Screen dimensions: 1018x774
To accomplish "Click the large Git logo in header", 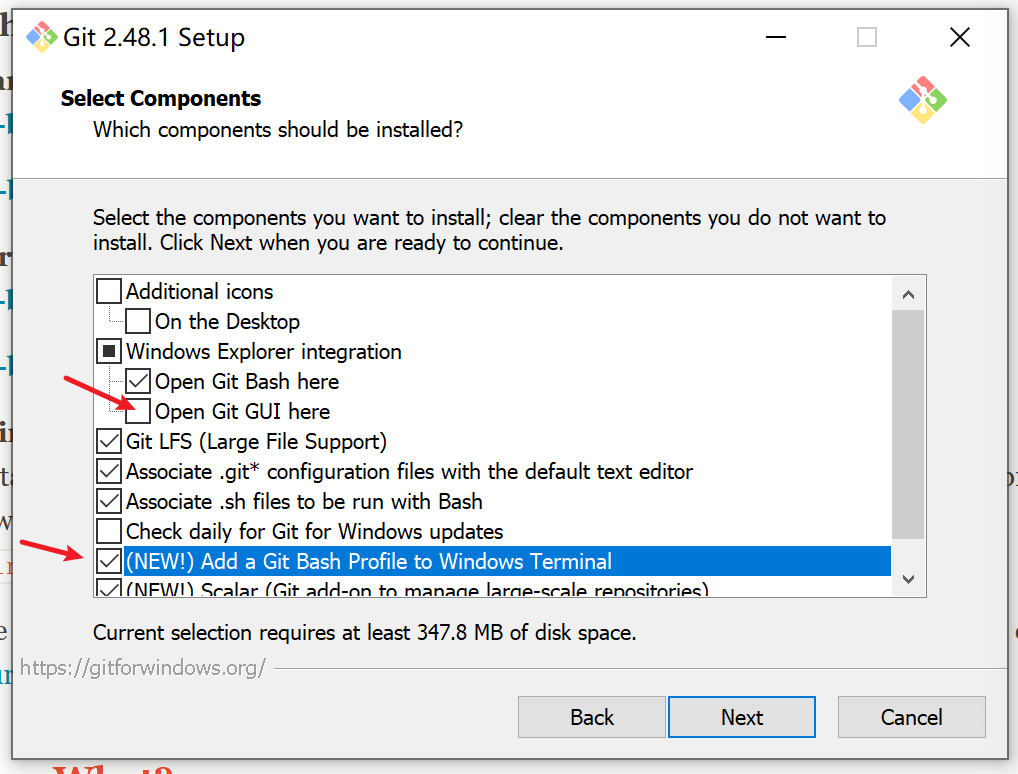I will coord(923,100).
